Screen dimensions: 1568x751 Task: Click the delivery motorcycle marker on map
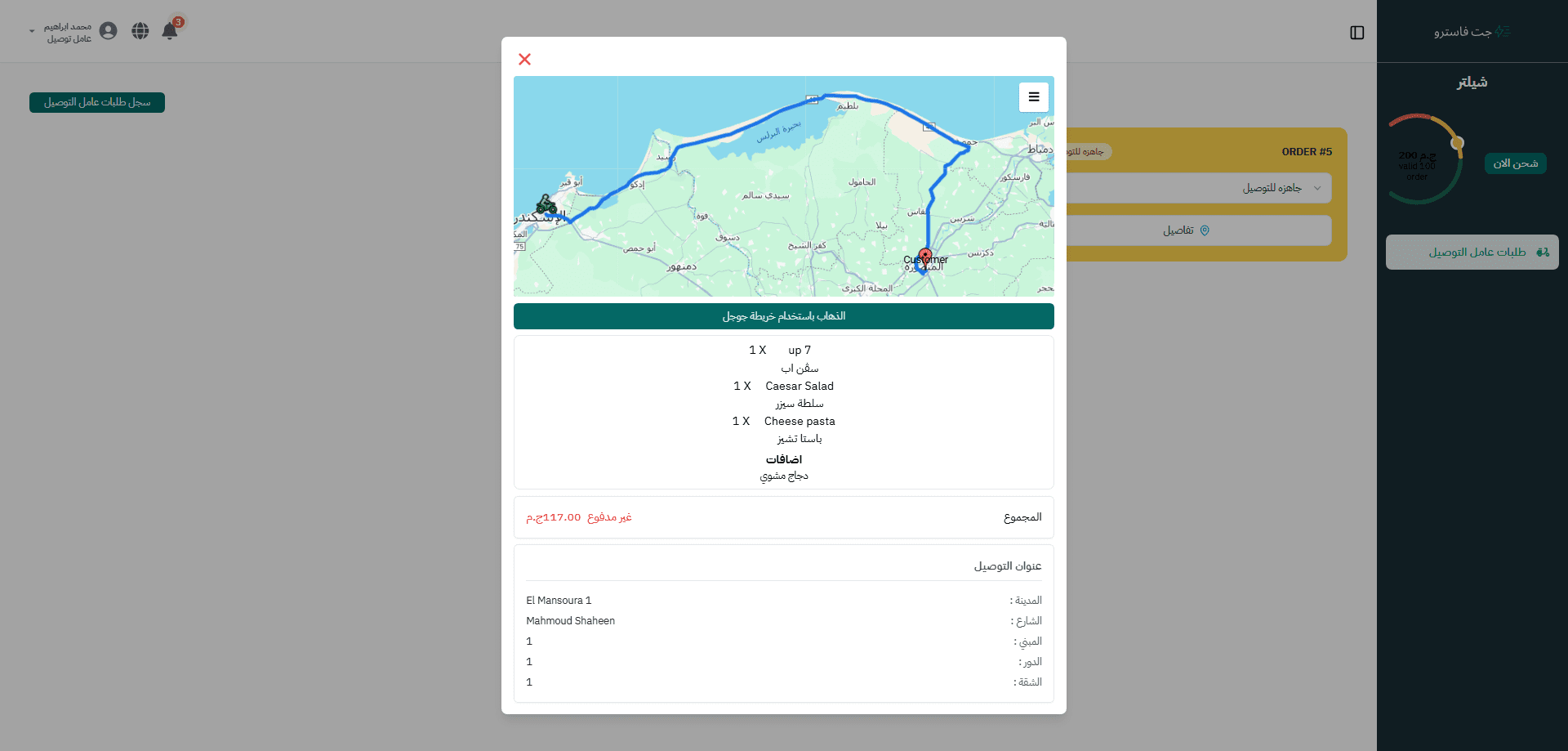pyautogui.click(x=546, y=204)
